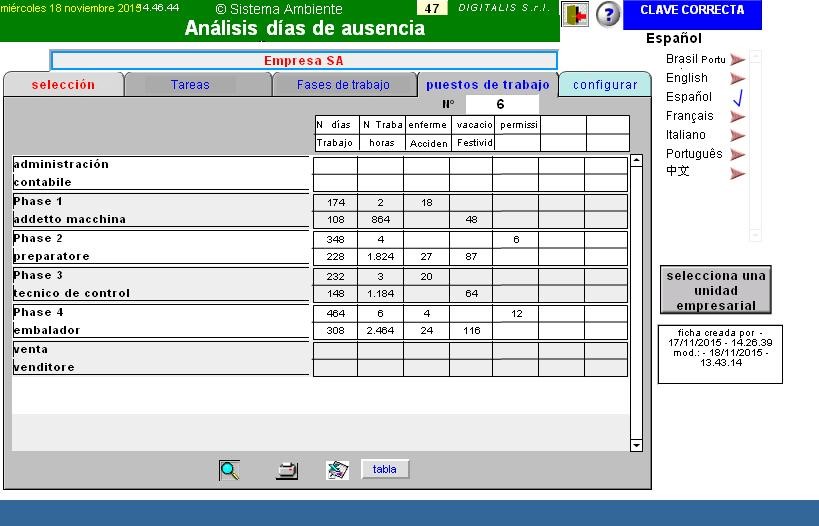The height and width of the screenshot is (526, 819).
Task: Click the N° field showing 6
Action: (501, 104)
